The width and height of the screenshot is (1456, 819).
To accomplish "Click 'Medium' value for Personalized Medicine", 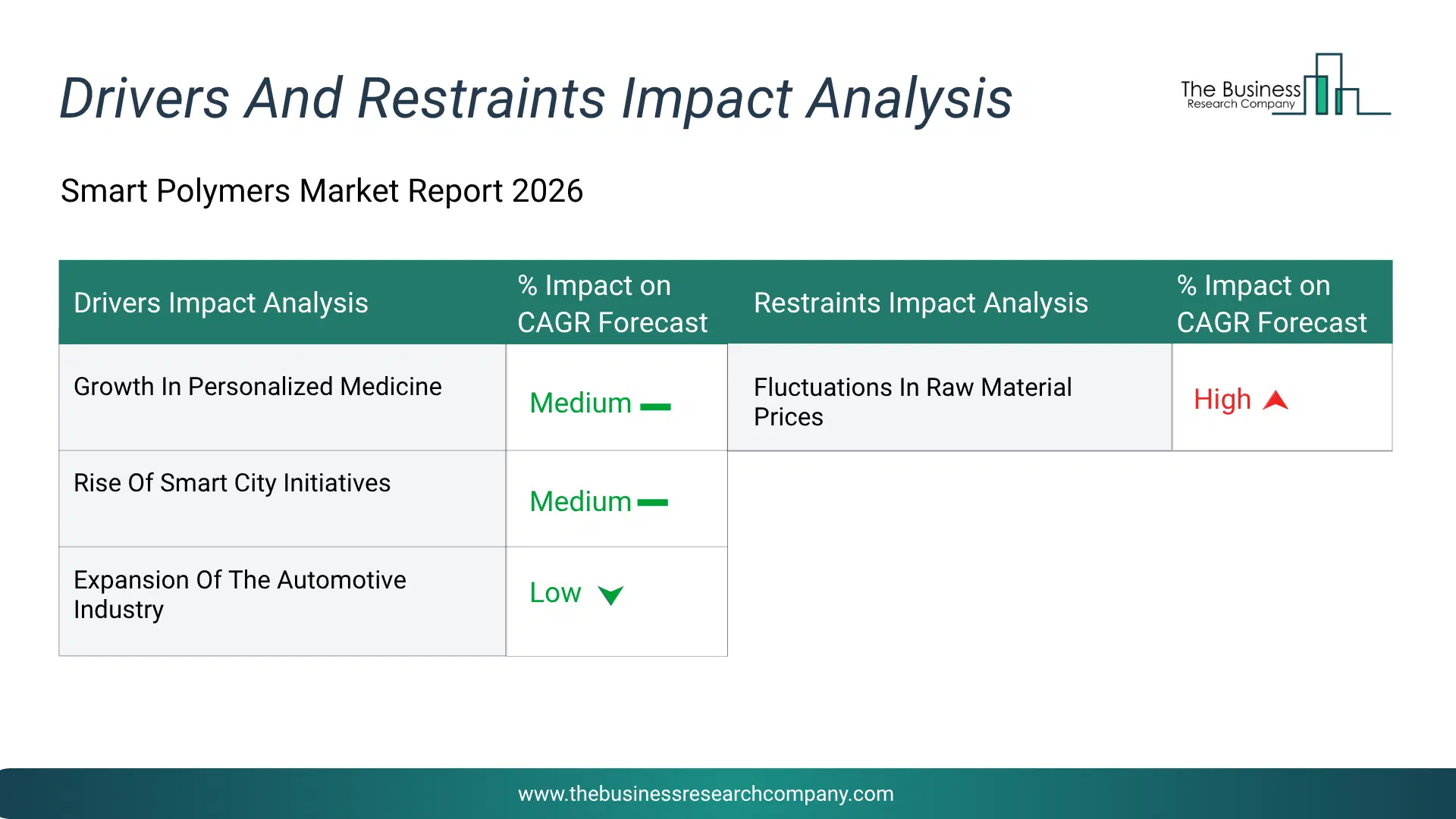I will pyautogui.click(x=580, y=403).
